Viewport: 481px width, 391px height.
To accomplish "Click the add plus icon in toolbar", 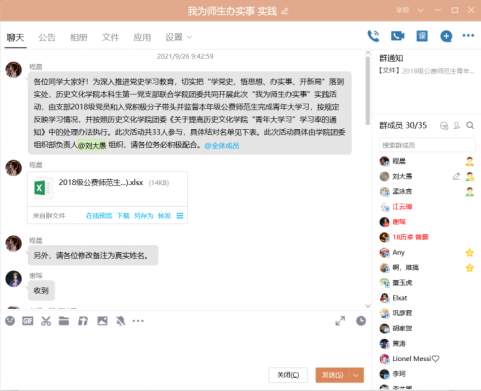I will [446, 36].
